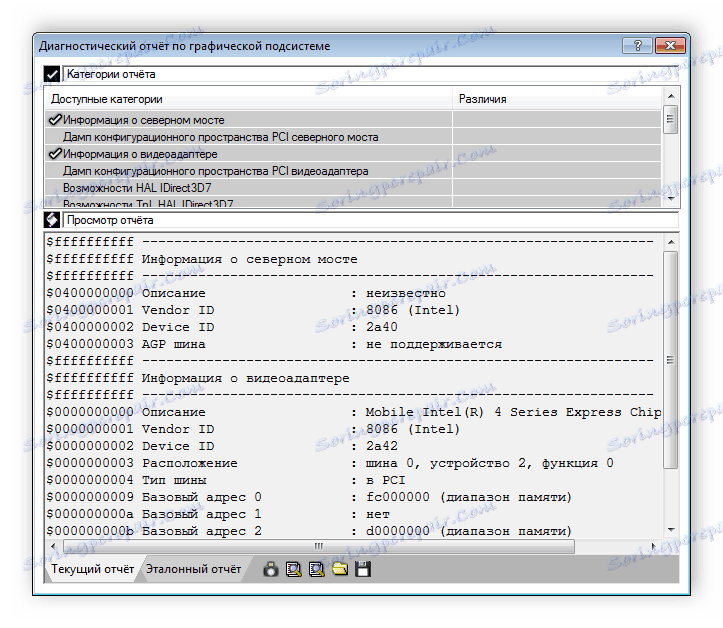Click the Базовый адрес 1 нет line
Image resolution: width=723 pixels, height=628 pixels.
point(218,514)
